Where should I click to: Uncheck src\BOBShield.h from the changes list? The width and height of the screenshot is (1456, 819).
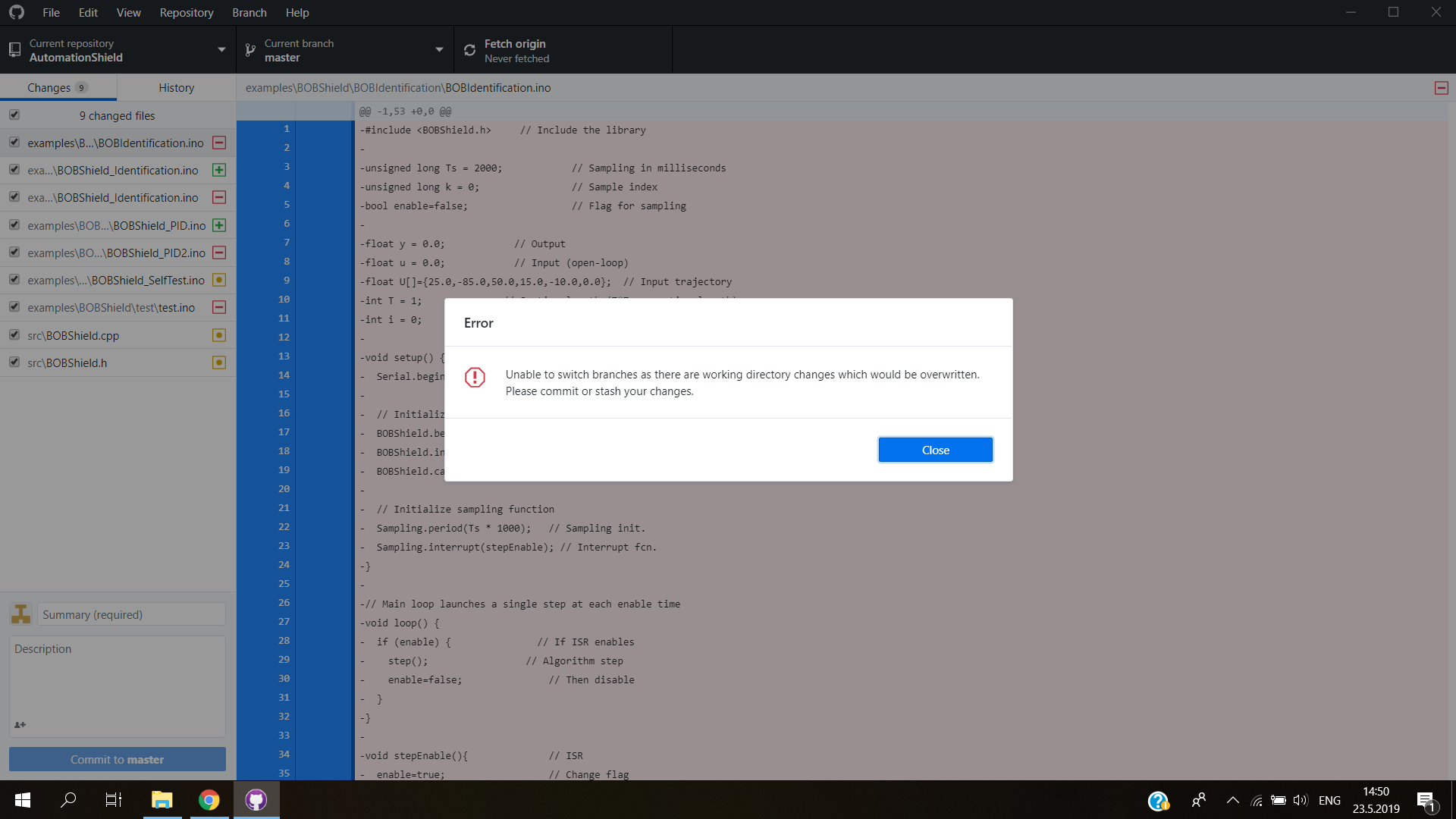[x=14, y=362]
